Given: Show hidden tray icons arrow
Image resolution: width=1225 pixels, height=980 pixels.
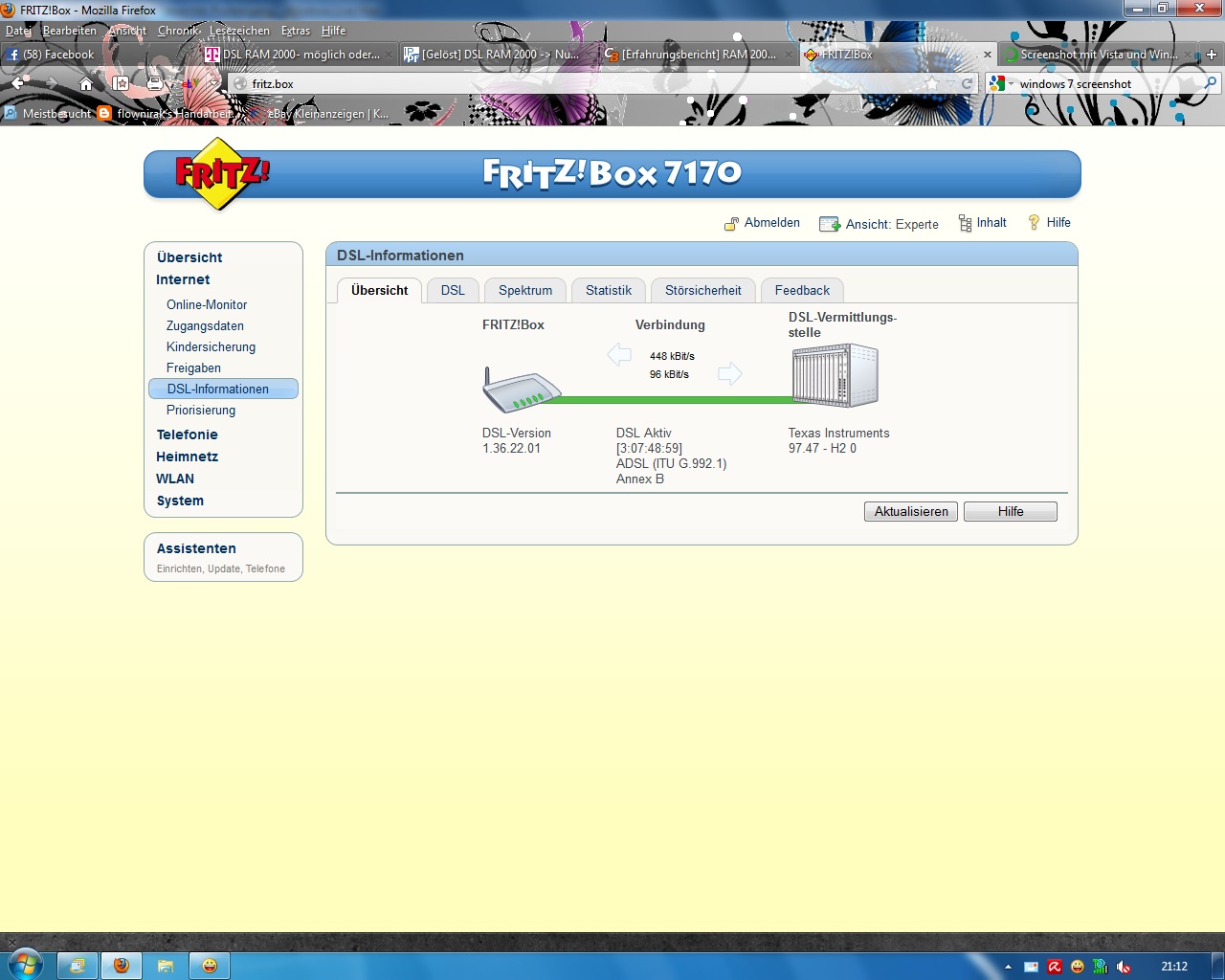Looking at the screenshot, I should 1008,967.
